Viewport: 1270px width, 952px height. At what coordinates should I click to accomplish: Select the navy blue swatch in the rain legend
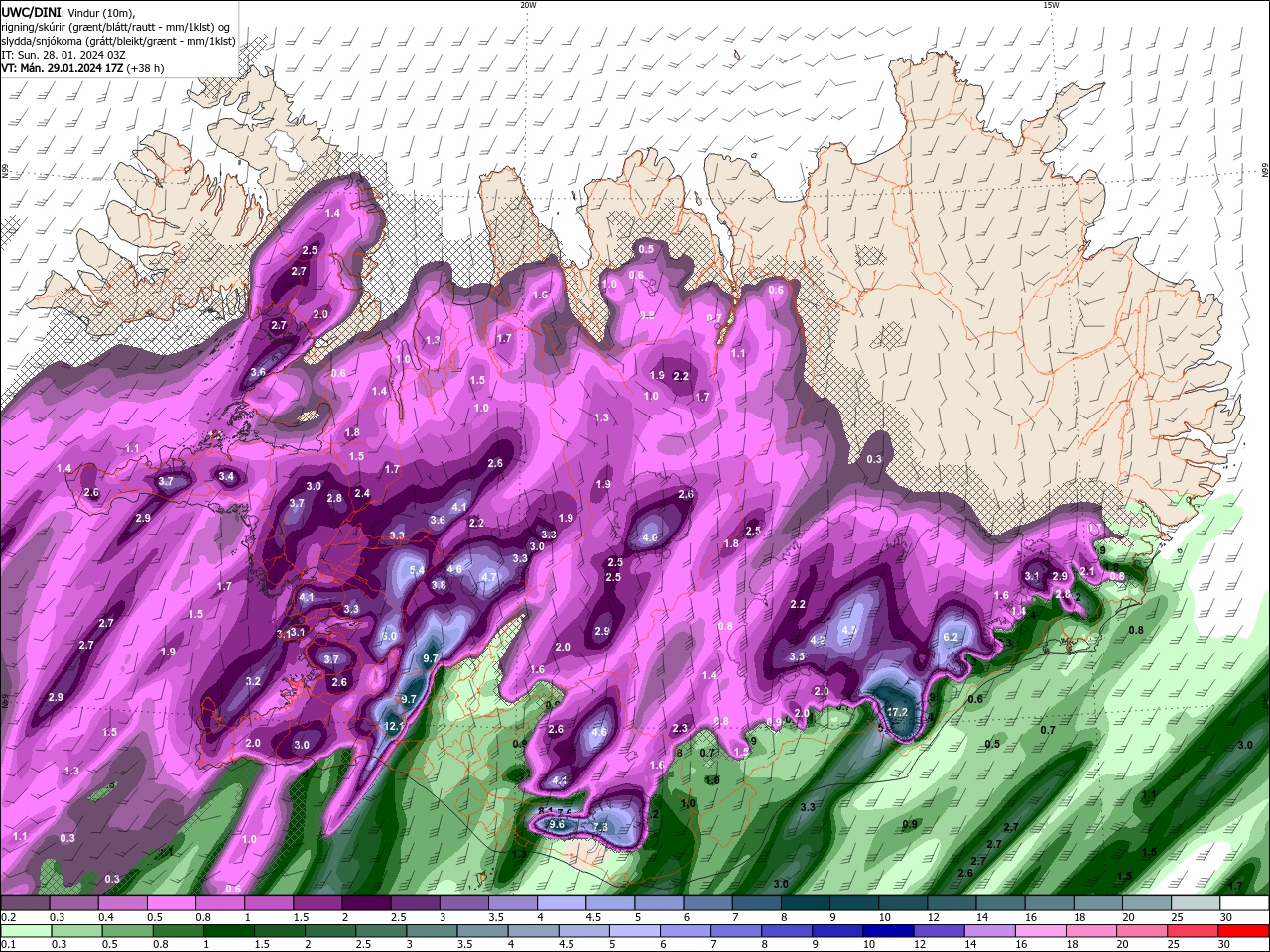pyautogui.click(x=886, y=931)
